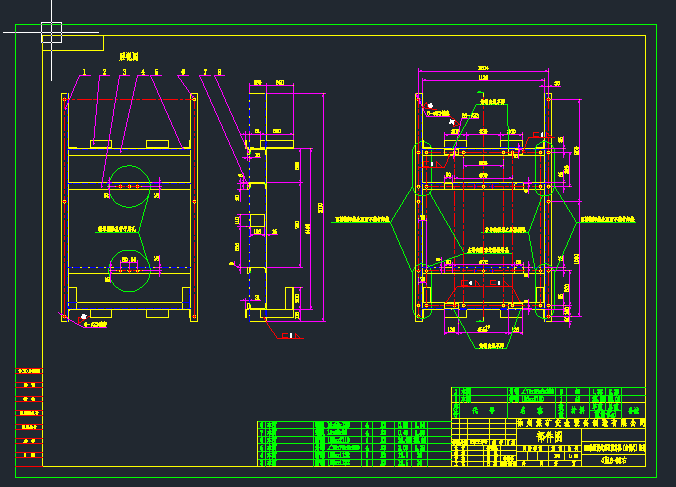Select the view title text above the left view
The height and width of the screenshot is (487, 676).
click(x=128, y=56)
